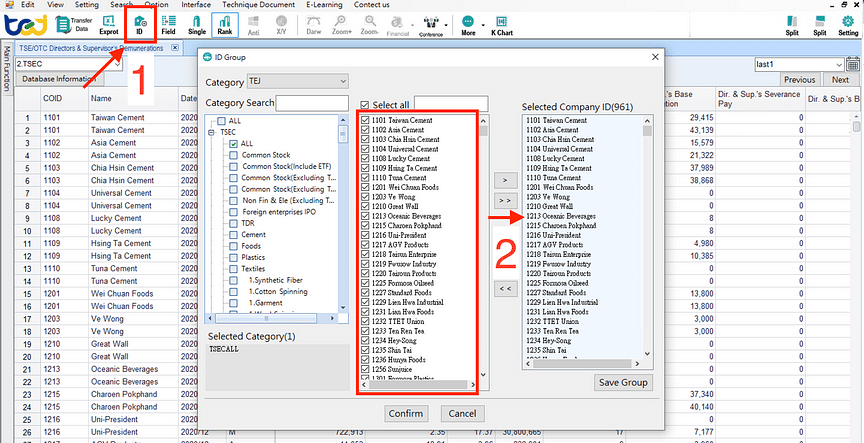Select the Single view icon

point(197,25)
